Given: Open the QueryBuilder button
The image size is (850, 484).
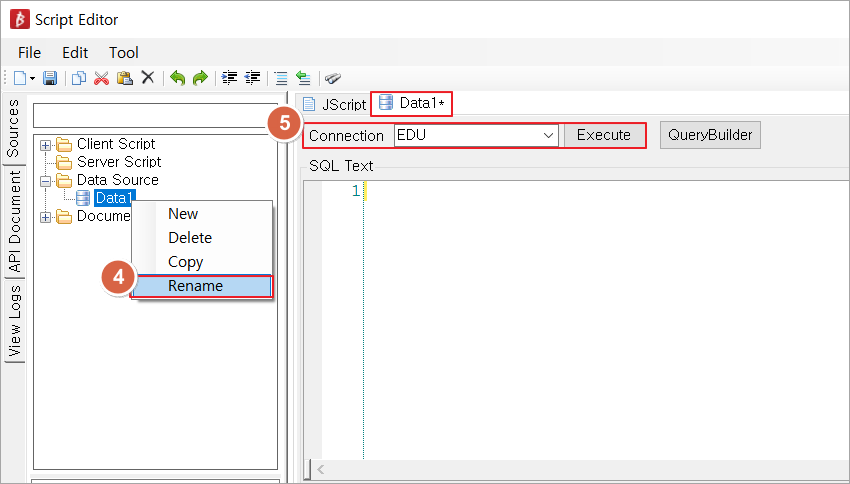Looking at the screenshot, I should tap(710, 135).
